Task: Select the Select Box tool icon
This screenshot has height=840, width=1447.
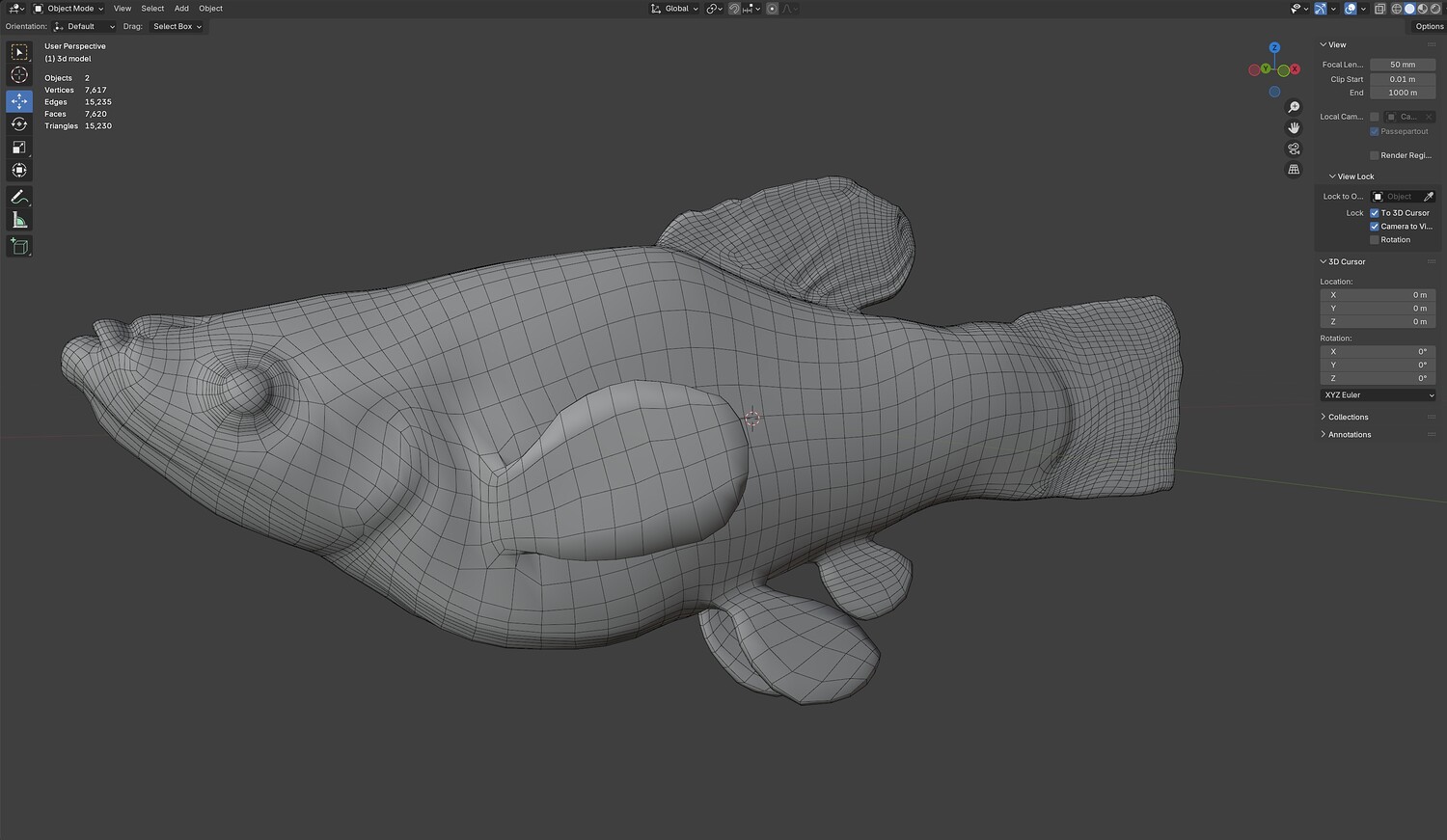Action: tap(19, 52)
